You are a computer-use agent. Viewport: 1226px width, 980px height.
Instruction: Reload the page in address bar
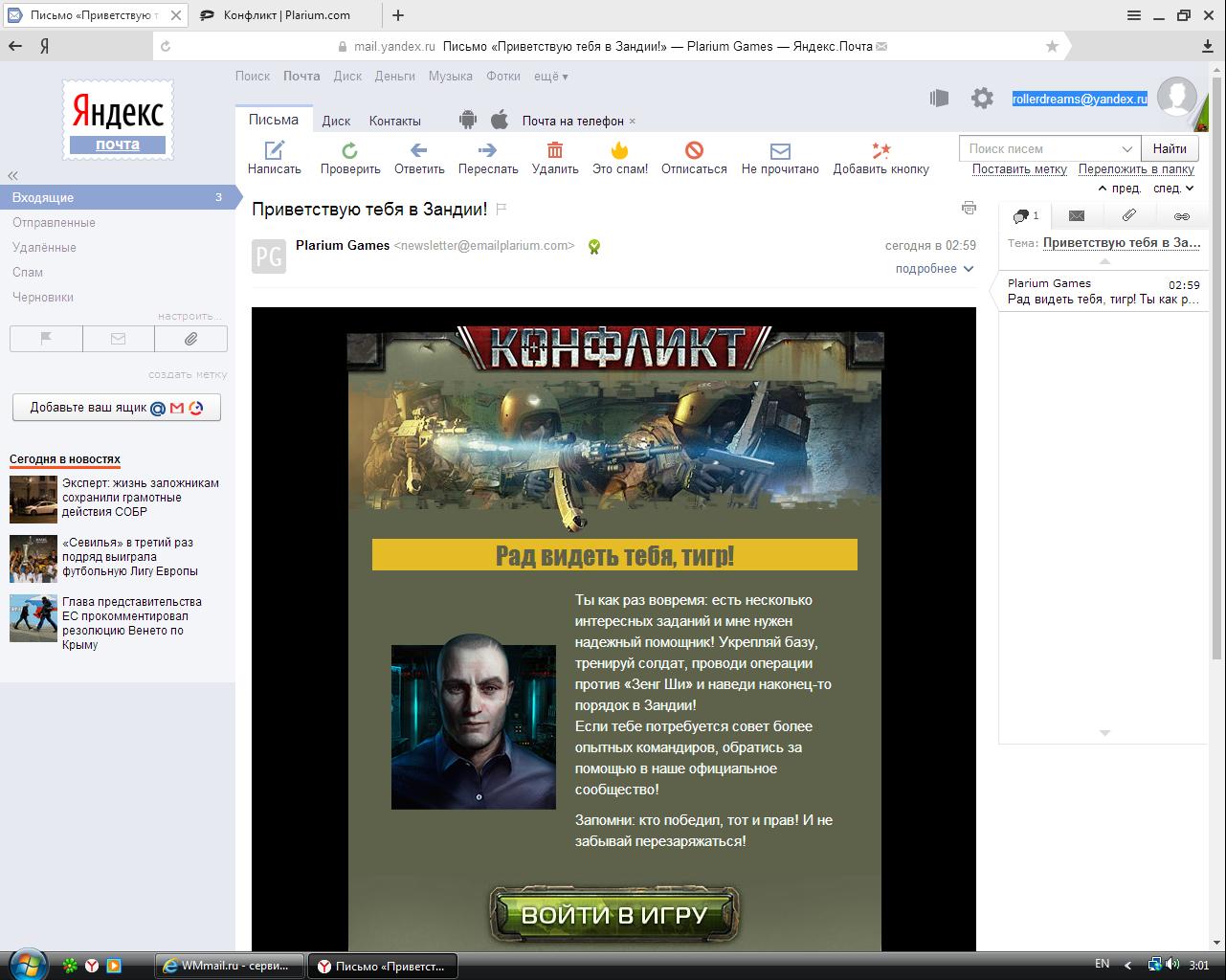click(166, 46)
